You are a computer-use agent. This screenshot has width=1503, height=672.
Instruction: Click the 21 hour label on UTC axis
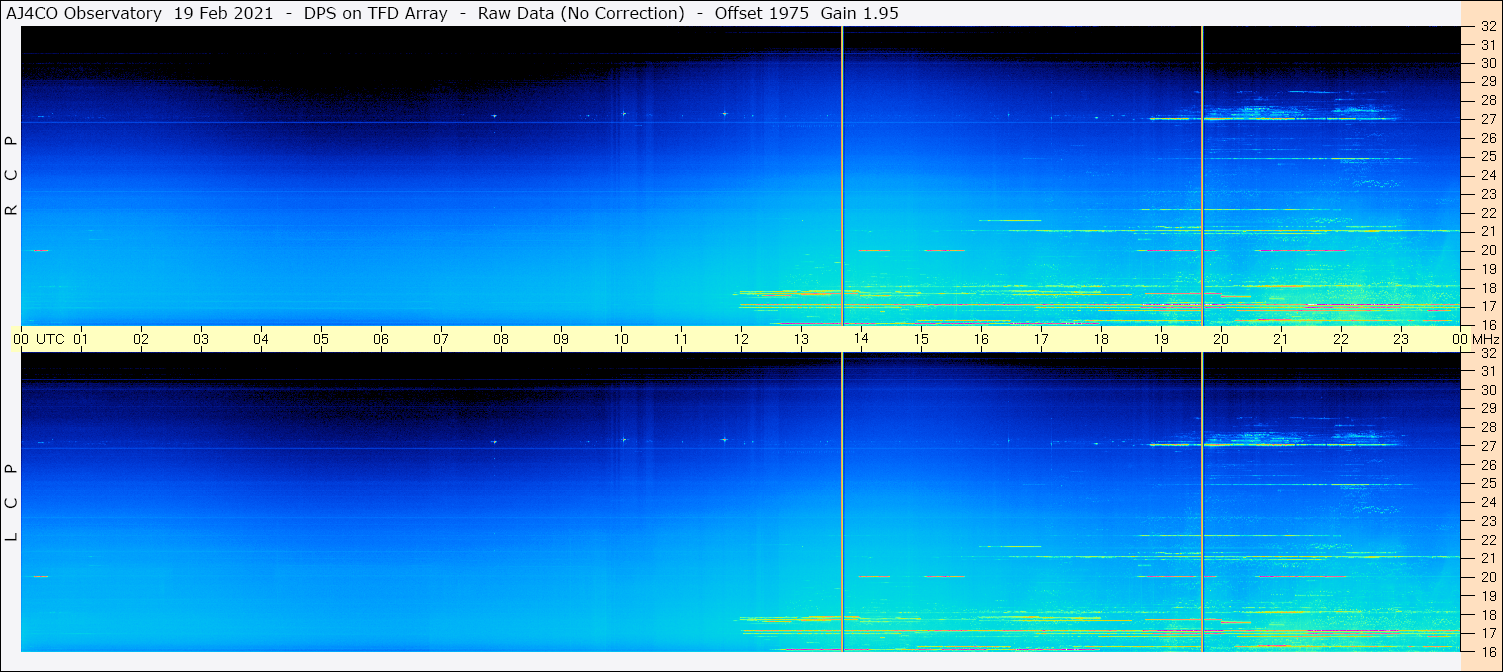(1281, 339)
